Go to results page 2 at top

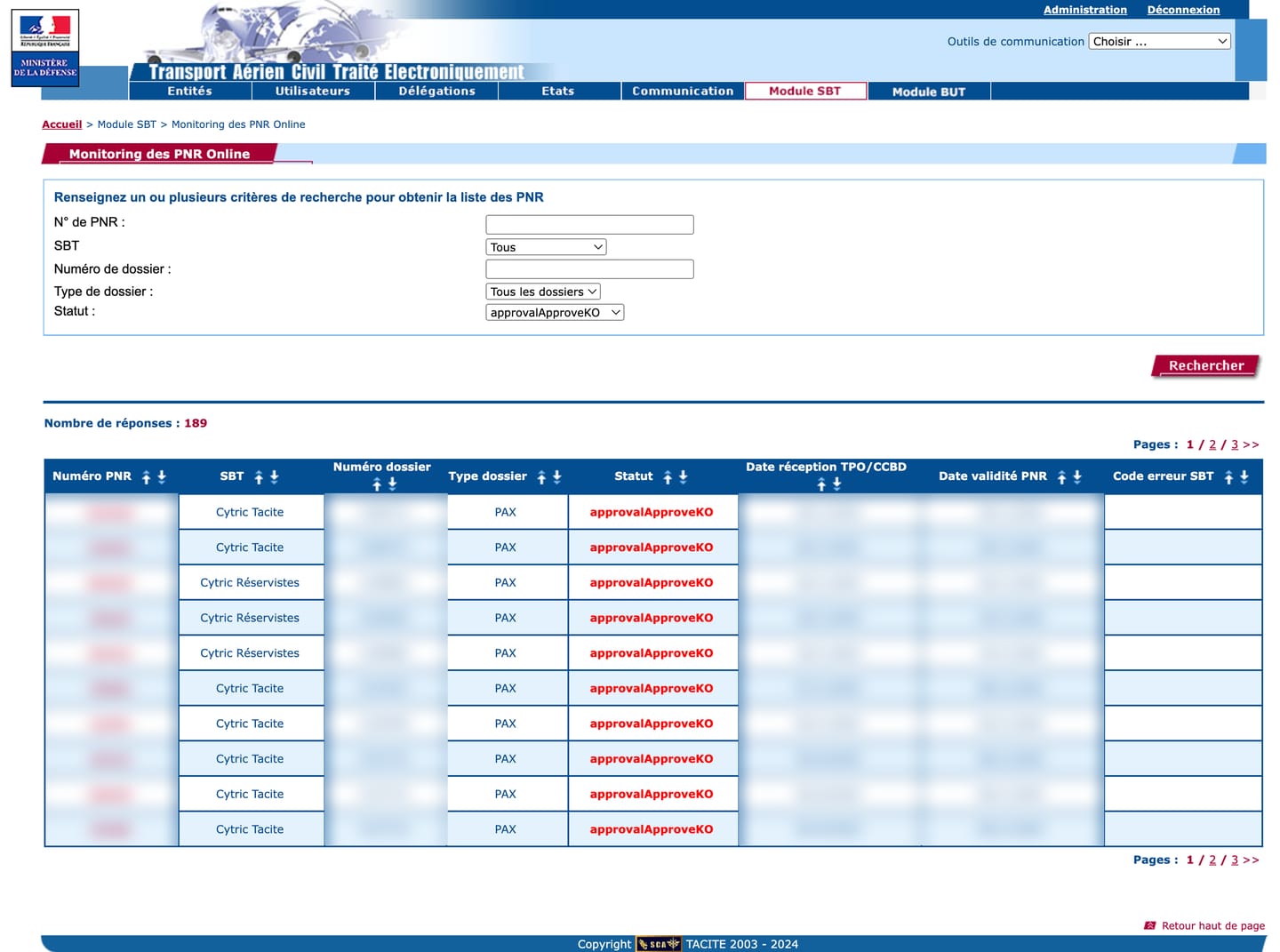tap(1212, 444)
